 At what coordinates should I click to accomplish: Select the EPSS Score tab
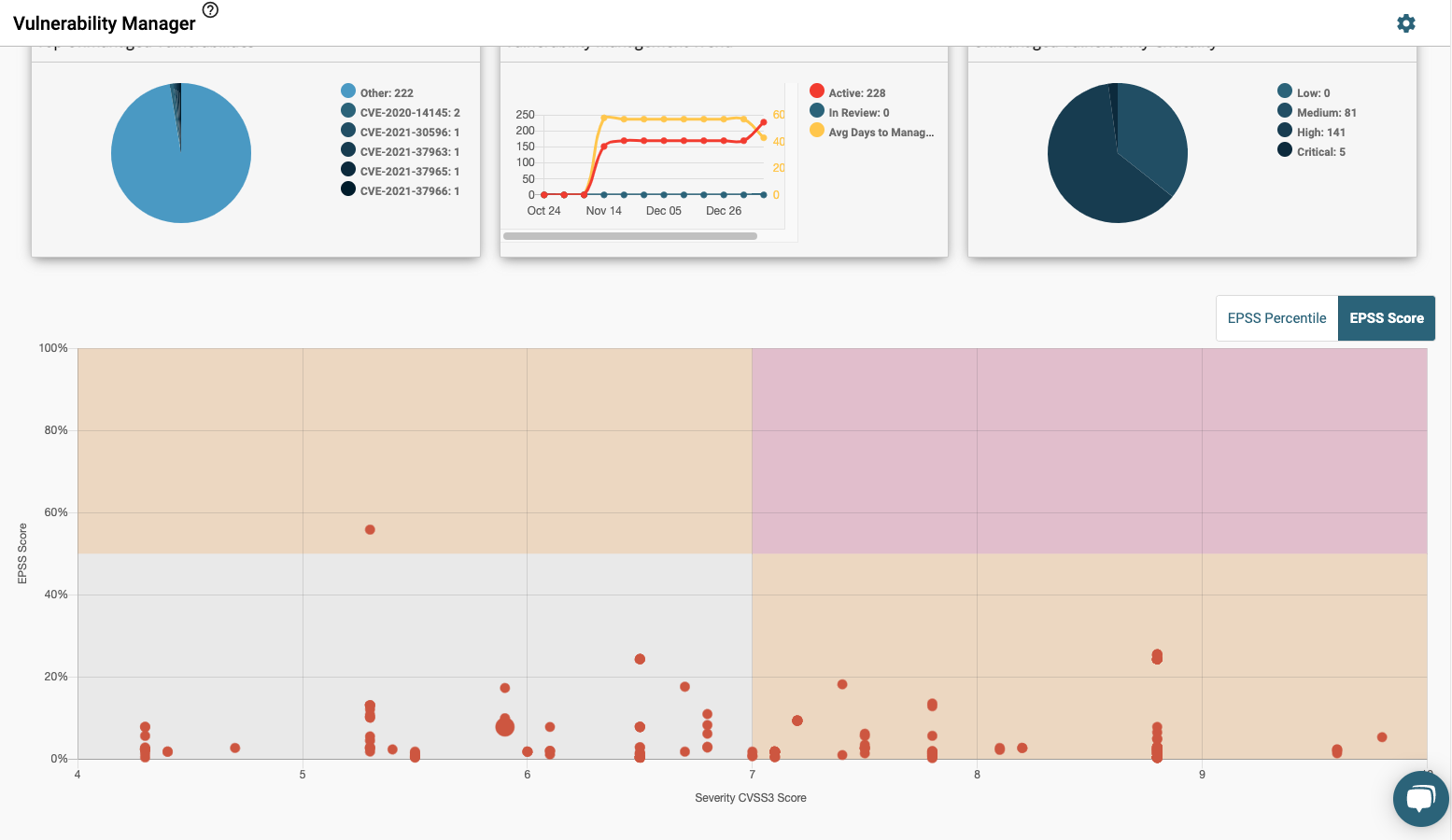tap(1386, 317)
